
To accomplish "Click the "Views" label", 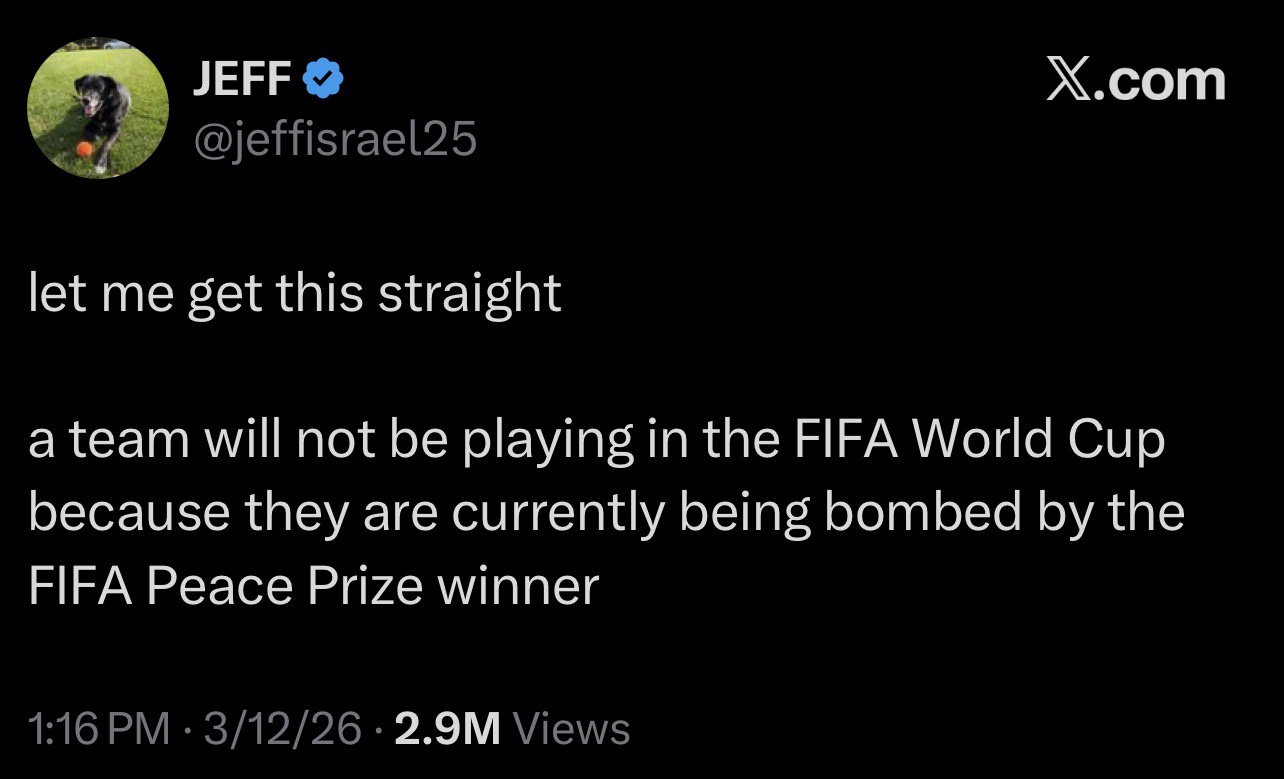I will [571, 729].
